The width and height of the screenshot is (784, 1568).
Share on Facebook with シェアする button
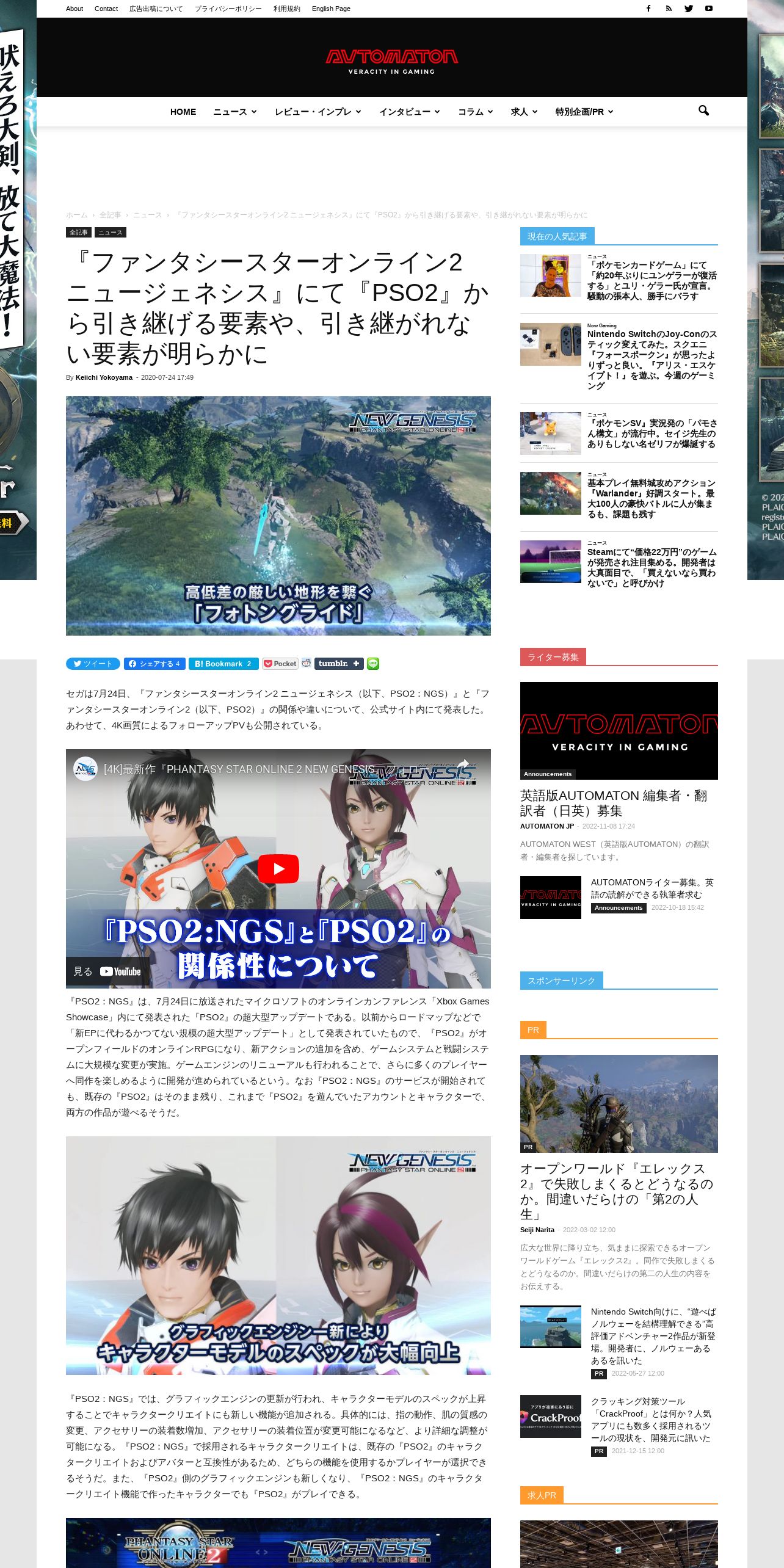pos(154,664)
